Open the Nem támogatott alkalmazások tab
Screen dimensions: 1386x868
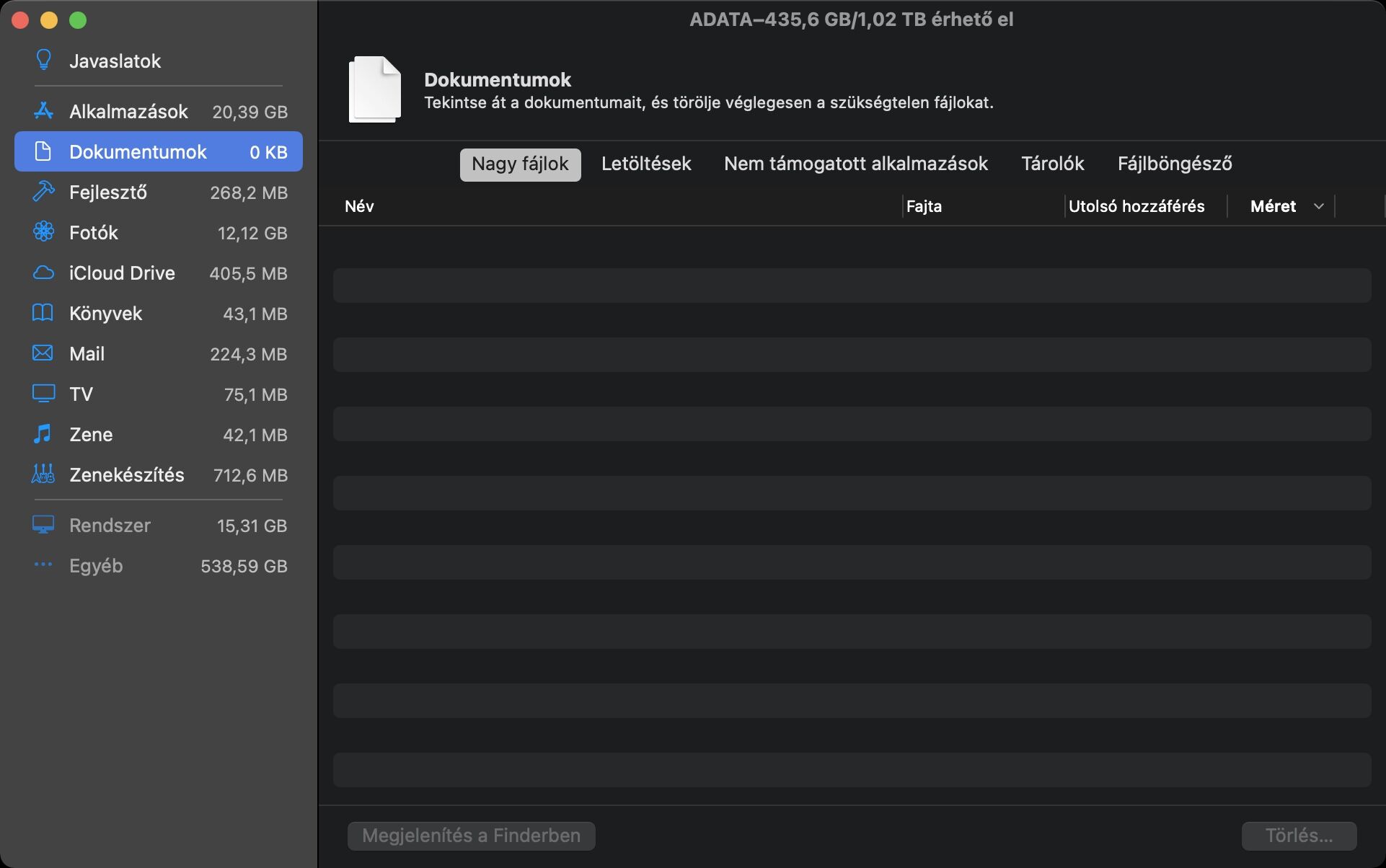855,164
